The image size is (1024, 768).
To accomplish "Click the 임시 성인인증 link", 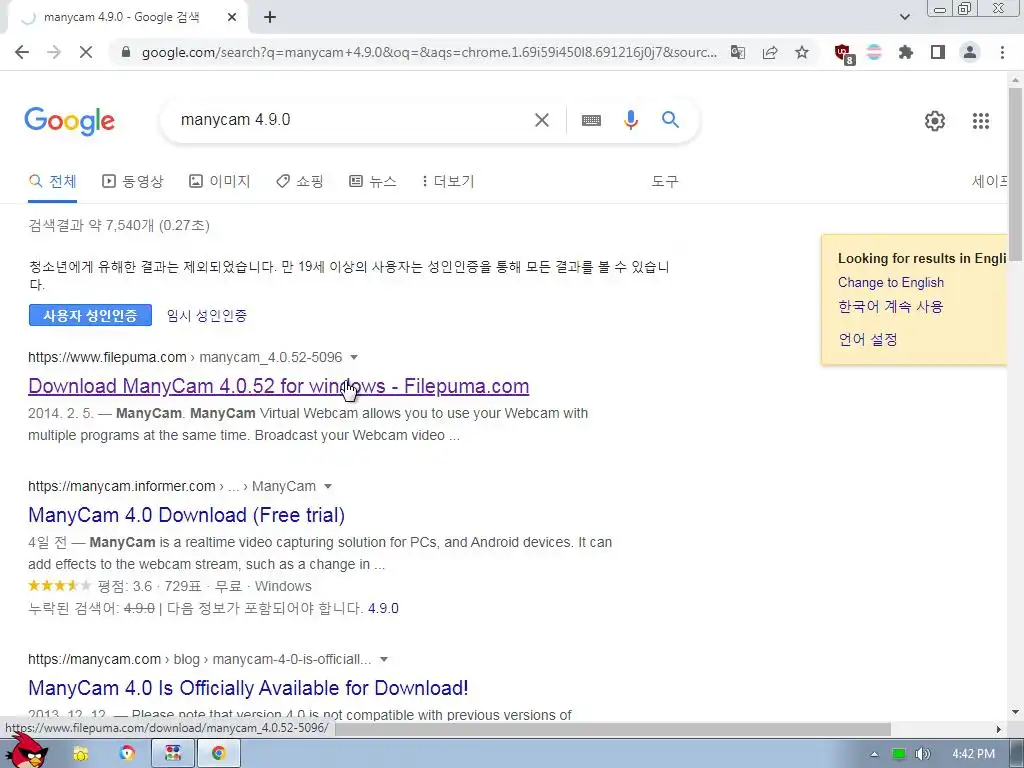I will coord(207,315).
